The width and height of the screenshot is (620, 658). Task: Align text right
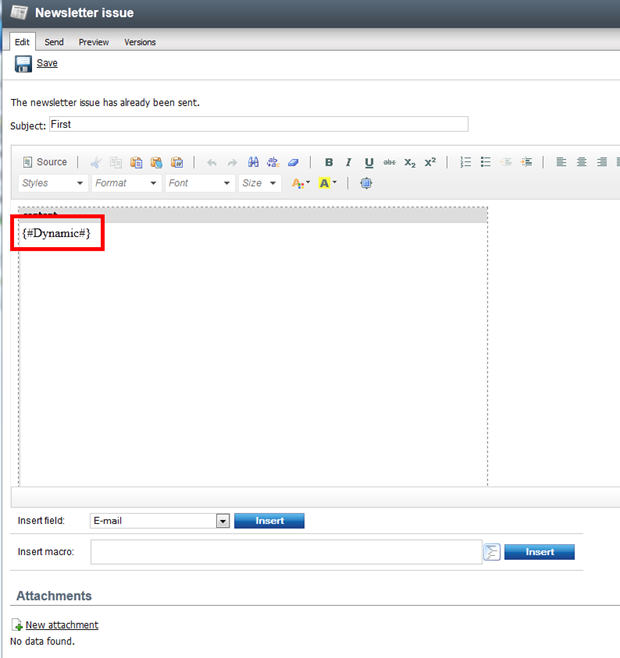tap(602, 162)
